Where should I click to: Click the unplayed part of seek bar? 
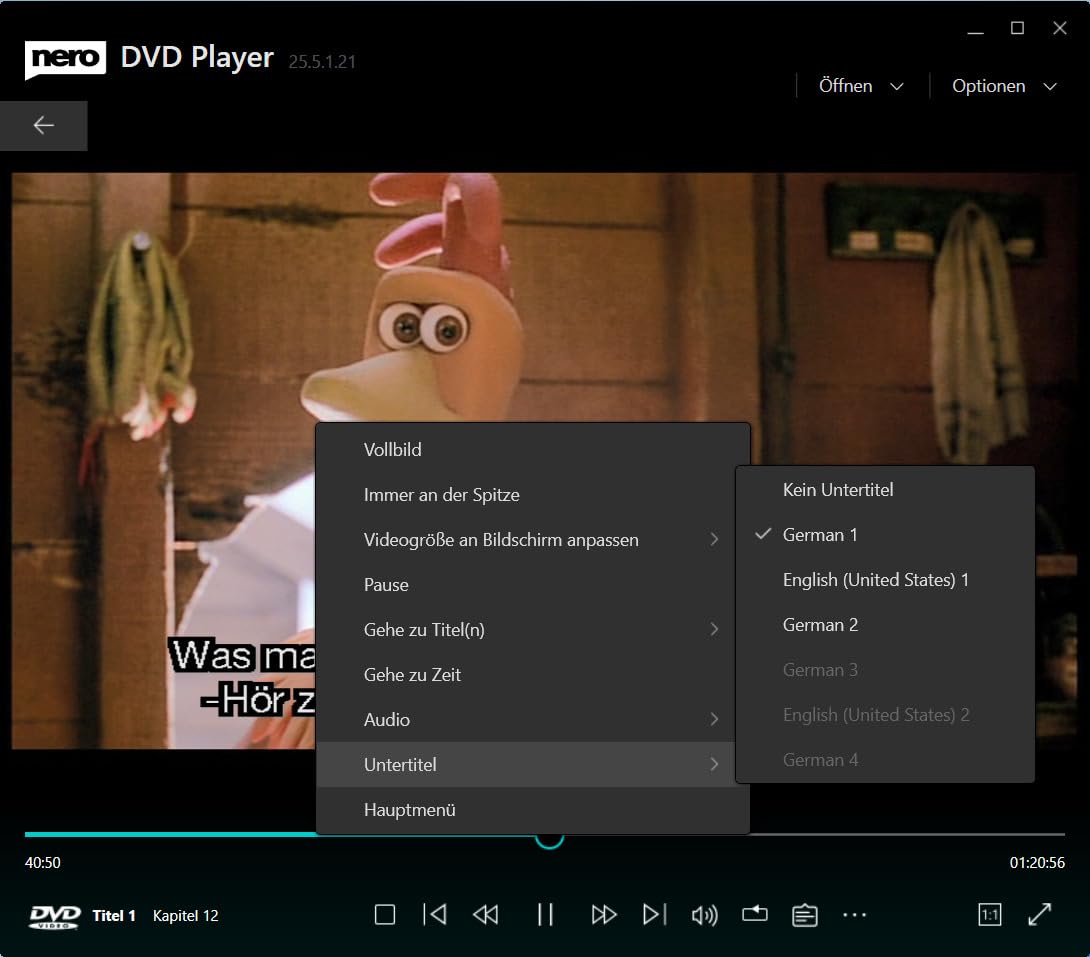coord(907,833)
